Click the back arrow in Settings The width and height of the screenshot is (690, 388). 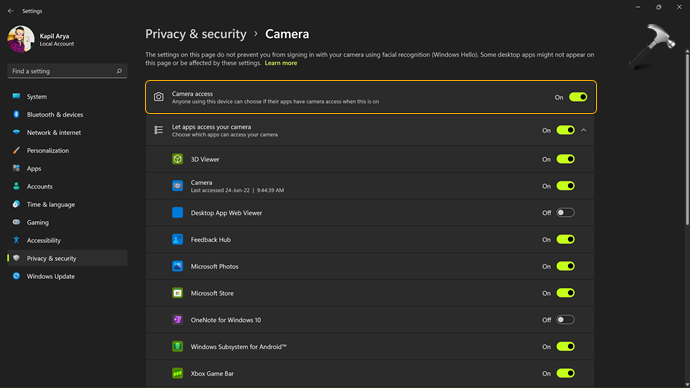tap(11, 11)
